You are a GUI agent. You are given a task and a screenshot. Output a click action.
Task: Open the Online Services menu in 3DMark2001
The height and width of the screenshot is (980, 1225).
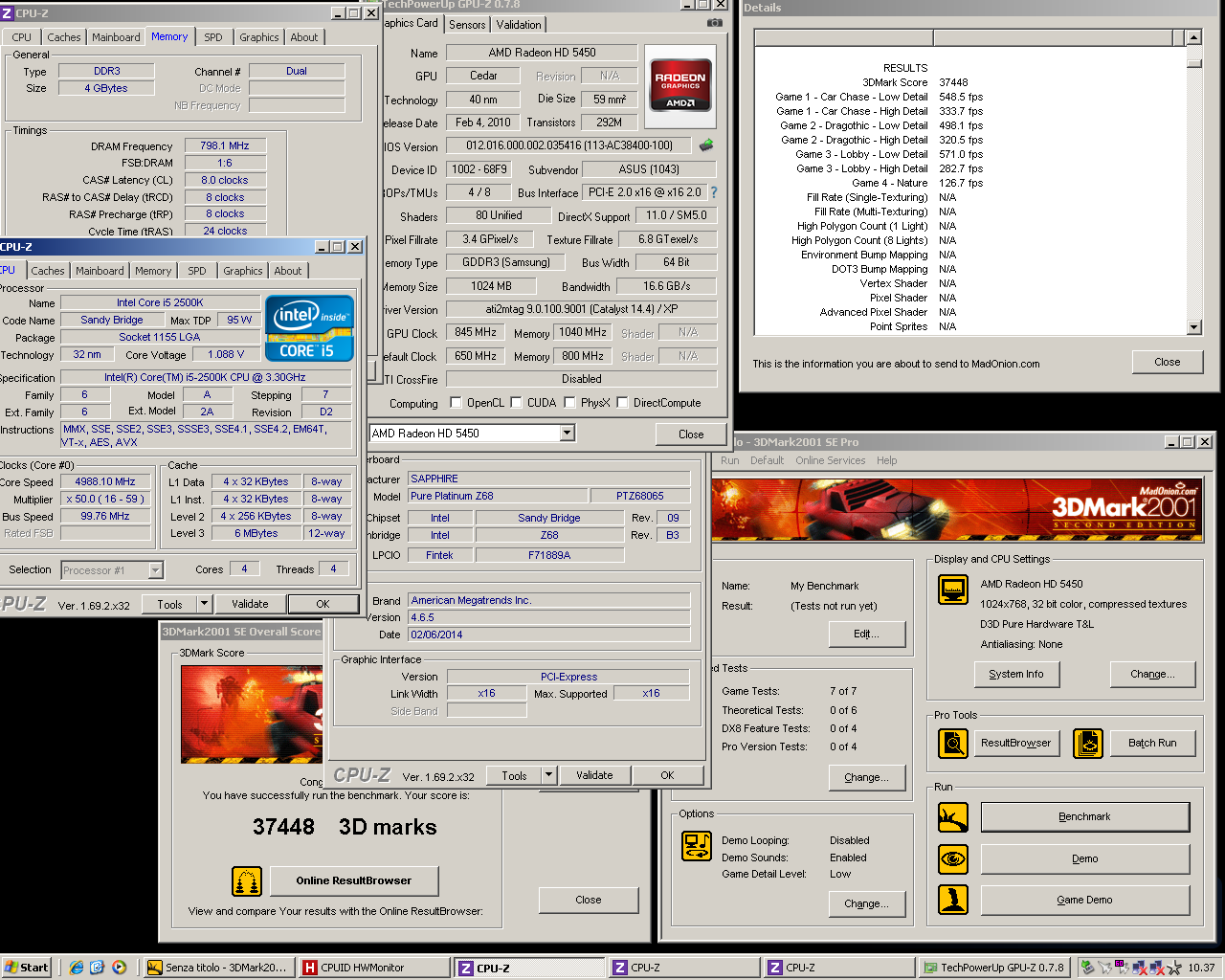tap(830, 460)
